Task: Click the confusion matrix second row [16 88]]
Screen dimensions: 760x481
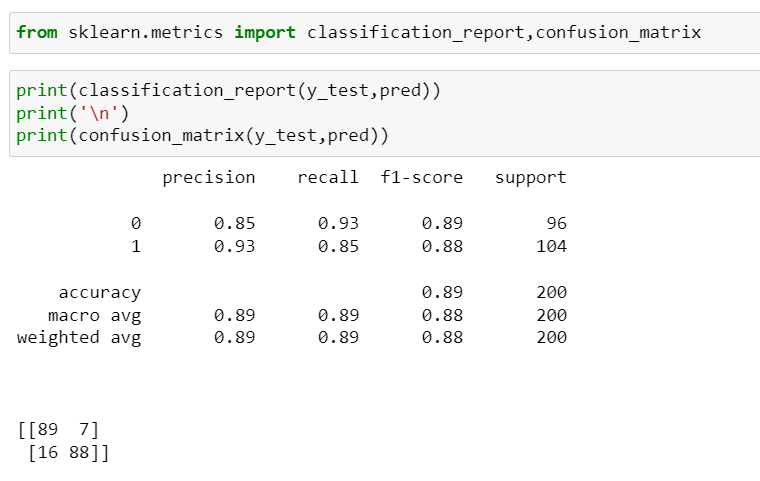Action: click(69, 453)
